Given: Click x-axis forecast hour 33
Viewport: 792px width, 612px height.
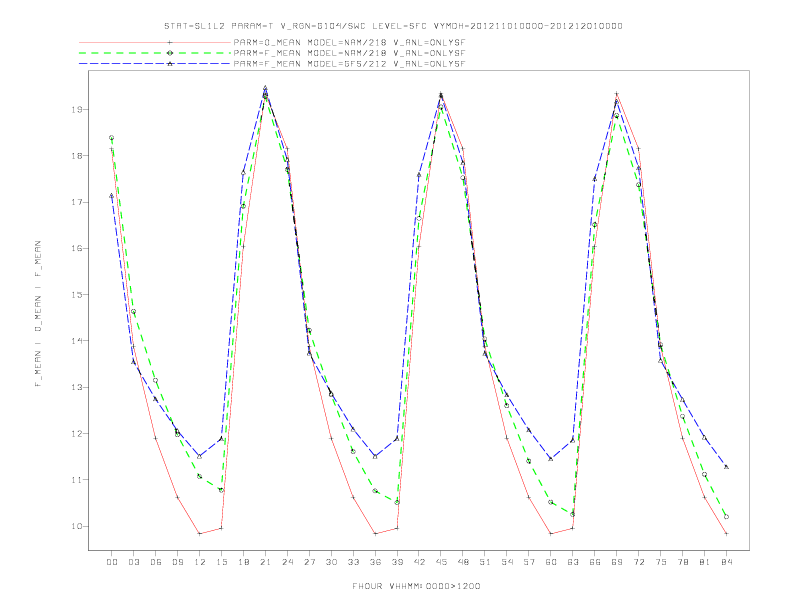Looking at the screenshot, I should tap(353, 562).
